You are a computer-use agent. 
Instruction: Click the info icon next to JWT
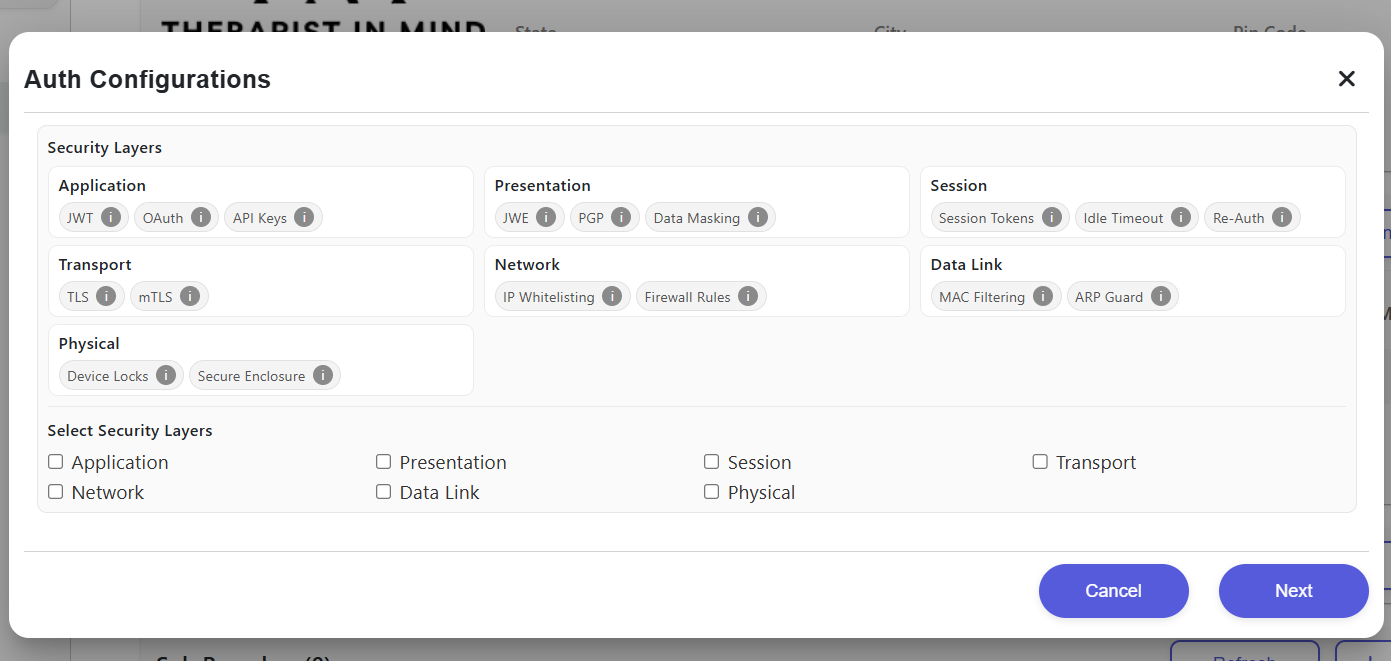(x=111, y=217)
